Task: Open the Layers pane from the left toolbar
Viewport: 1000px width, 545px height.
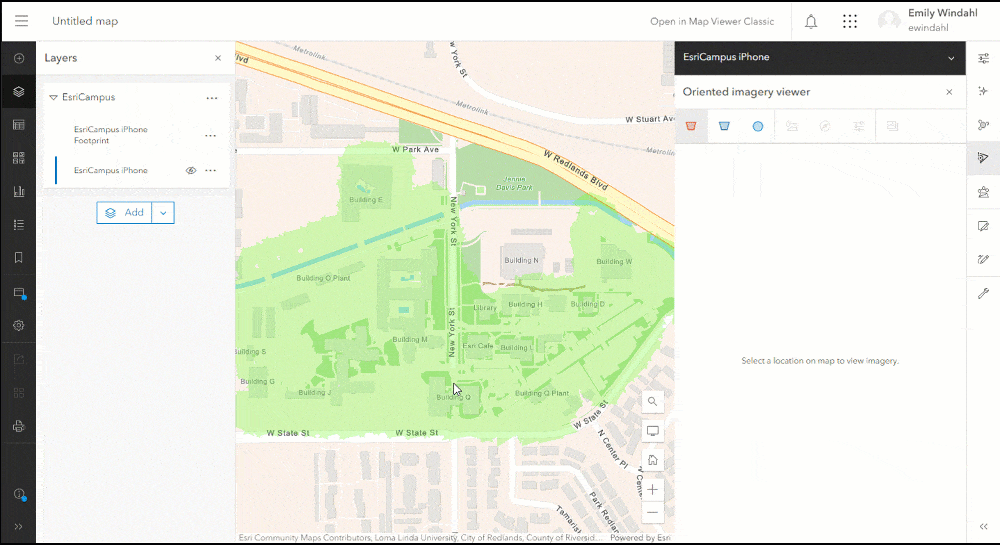Action: click(18, 92)
